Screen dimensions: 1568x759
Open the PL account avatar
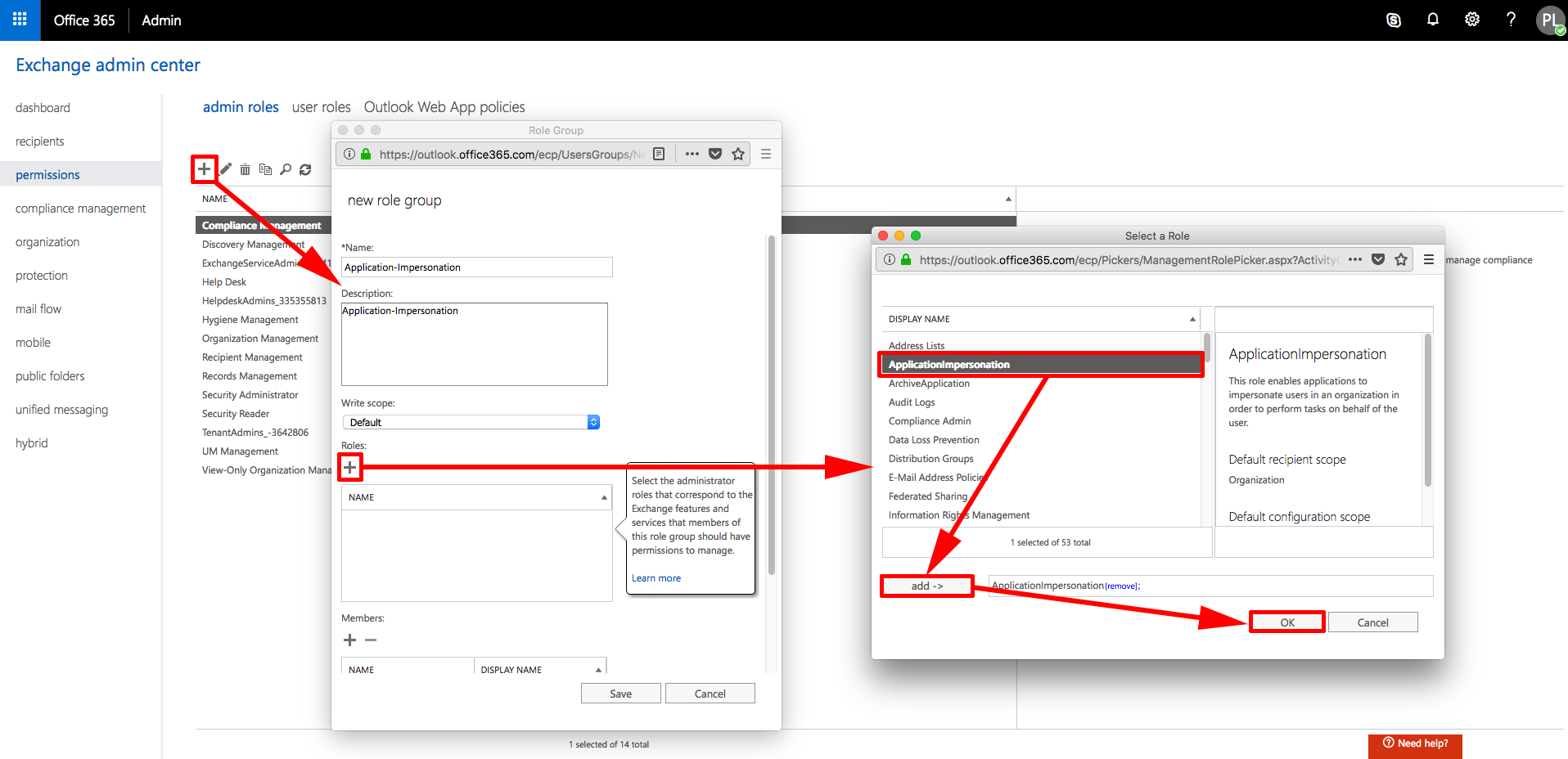point(1550,20)
